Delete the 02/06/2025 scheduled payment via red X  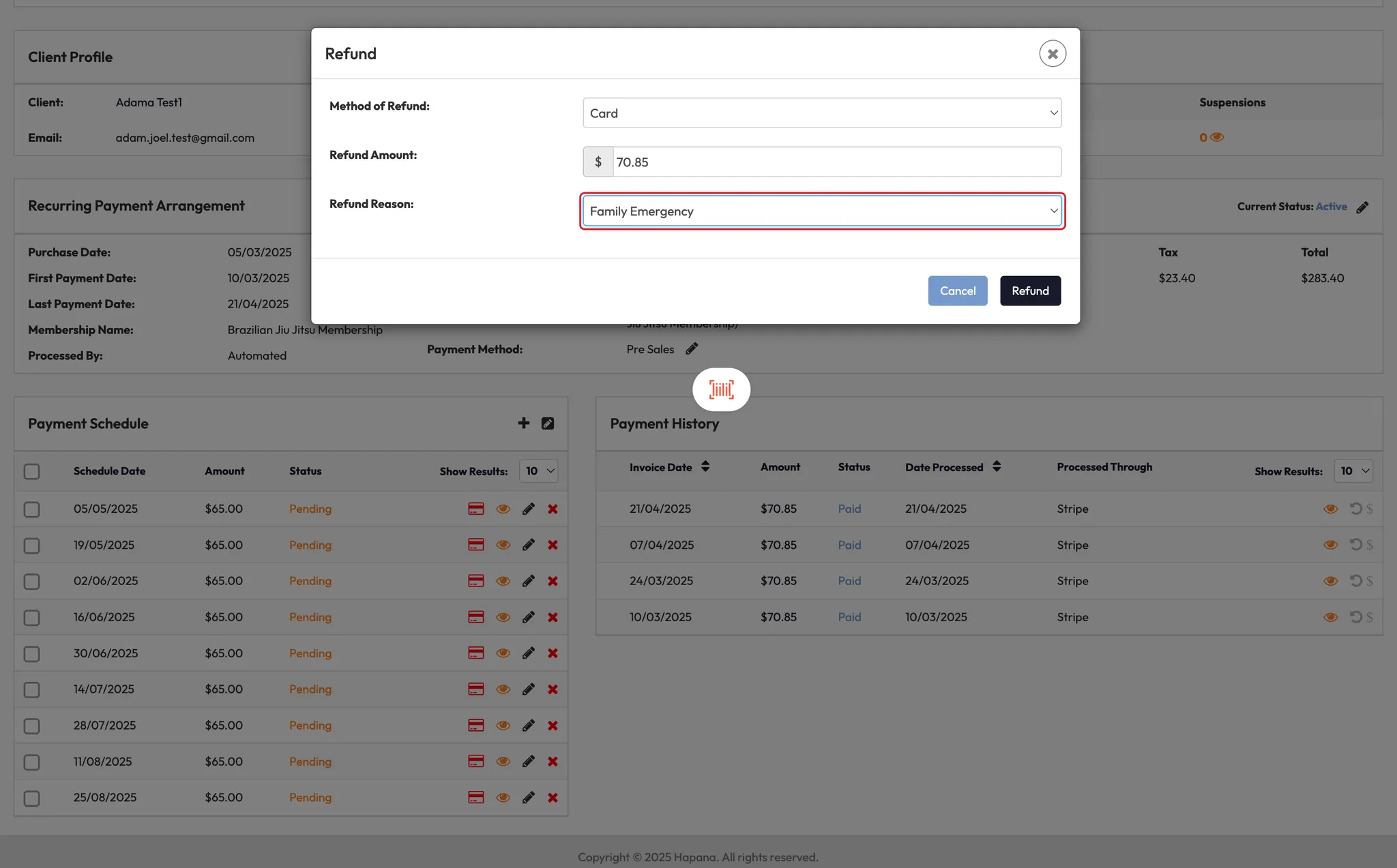point(553,581)
